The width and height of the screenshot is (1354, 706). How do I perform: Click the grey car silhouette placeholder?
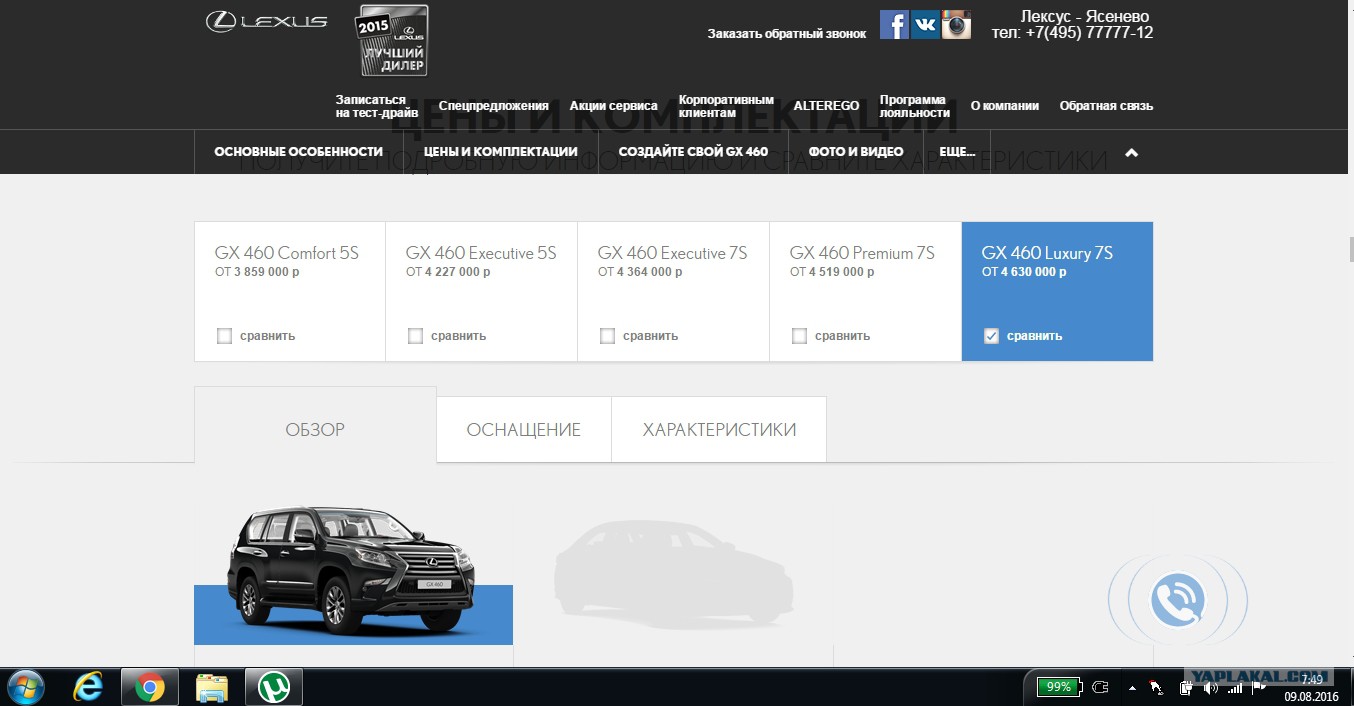pyautogui.click(x=672, y=575)
